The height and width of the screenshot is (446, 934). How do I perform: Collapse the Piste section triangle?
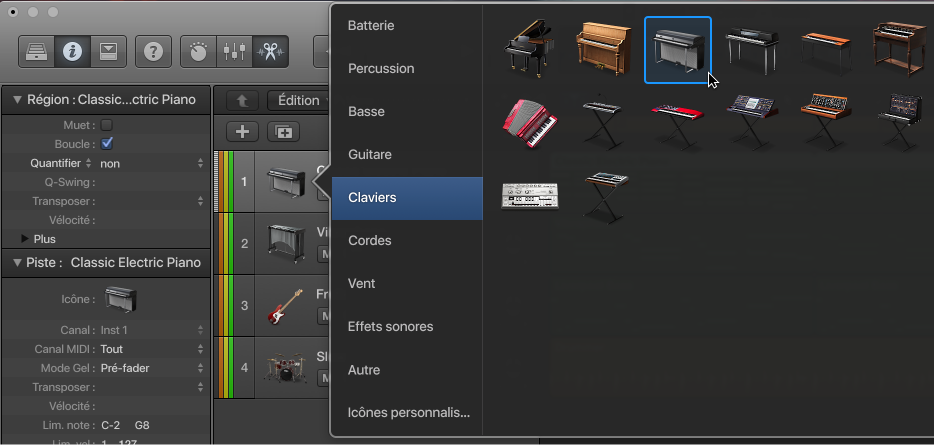[x=17, y=263]
